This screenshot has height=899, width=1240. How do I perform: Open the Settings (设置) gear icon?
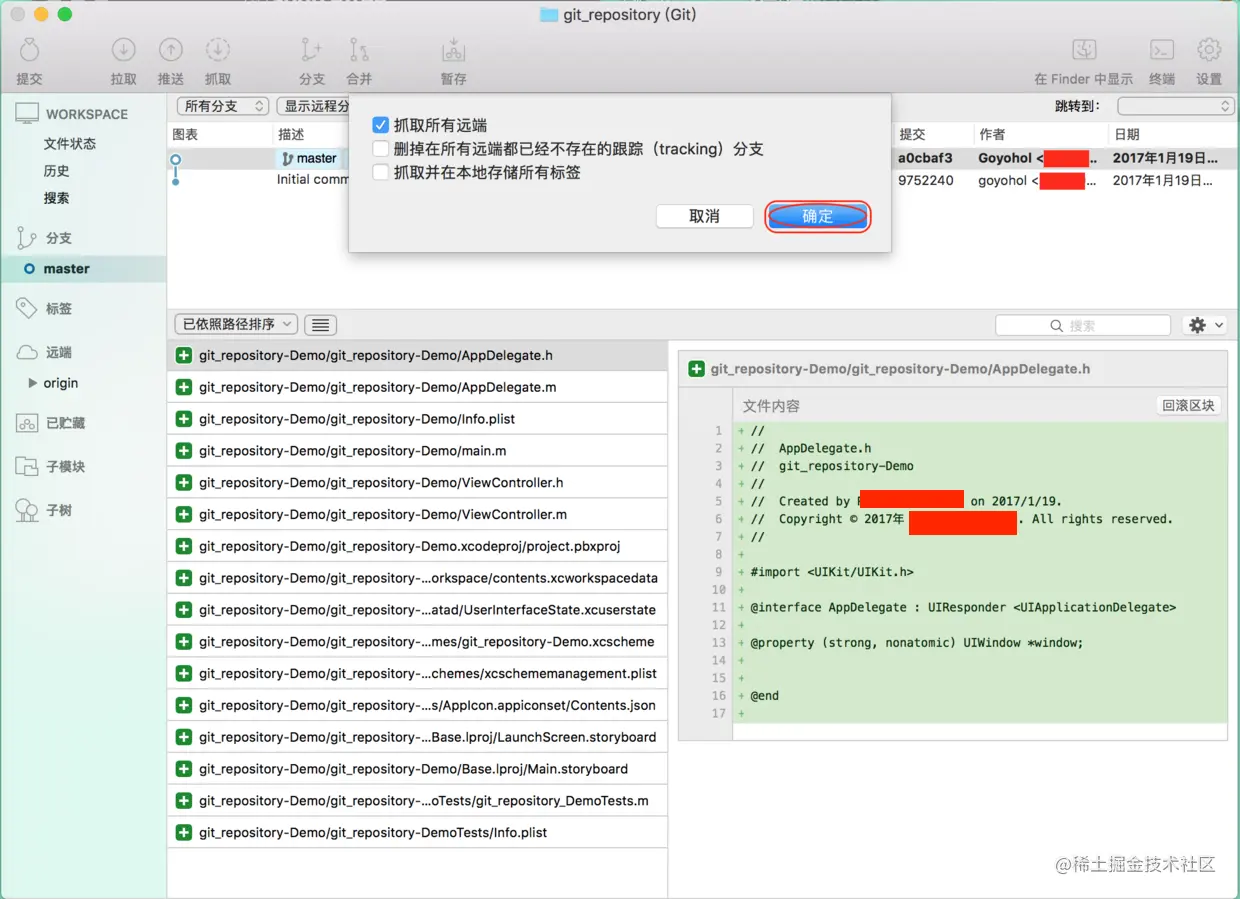click(x=1210, y=49)
